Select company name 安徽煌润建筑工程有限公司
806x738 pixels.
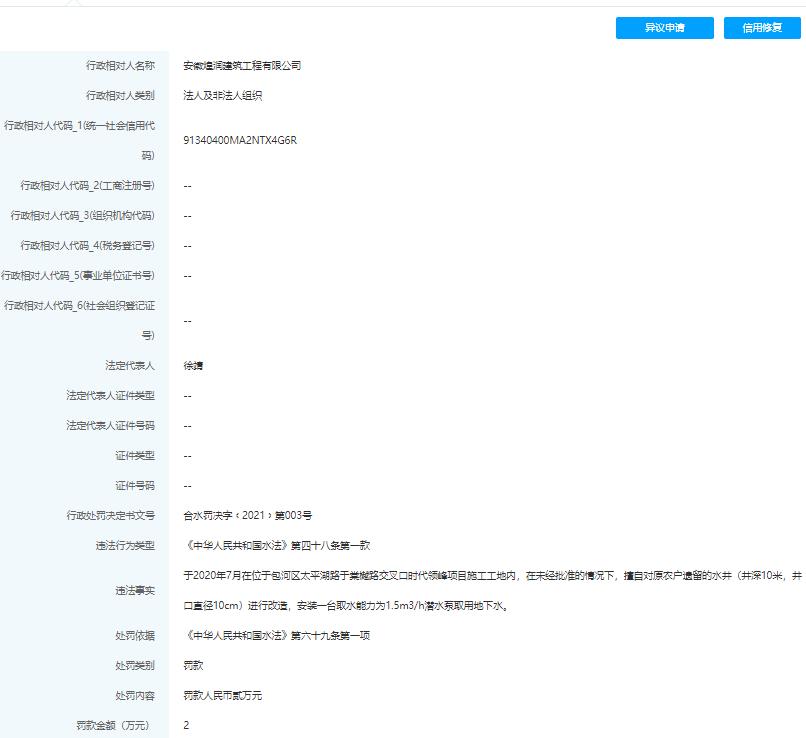click(x=242, y=66)
